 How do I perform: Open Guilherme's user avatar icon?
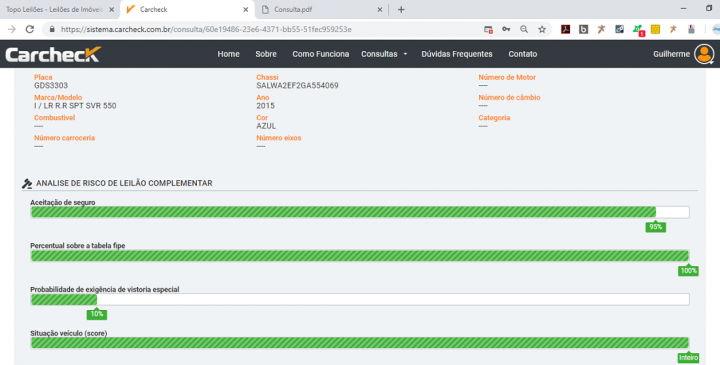pyautogui.click(x=704, y=54)
